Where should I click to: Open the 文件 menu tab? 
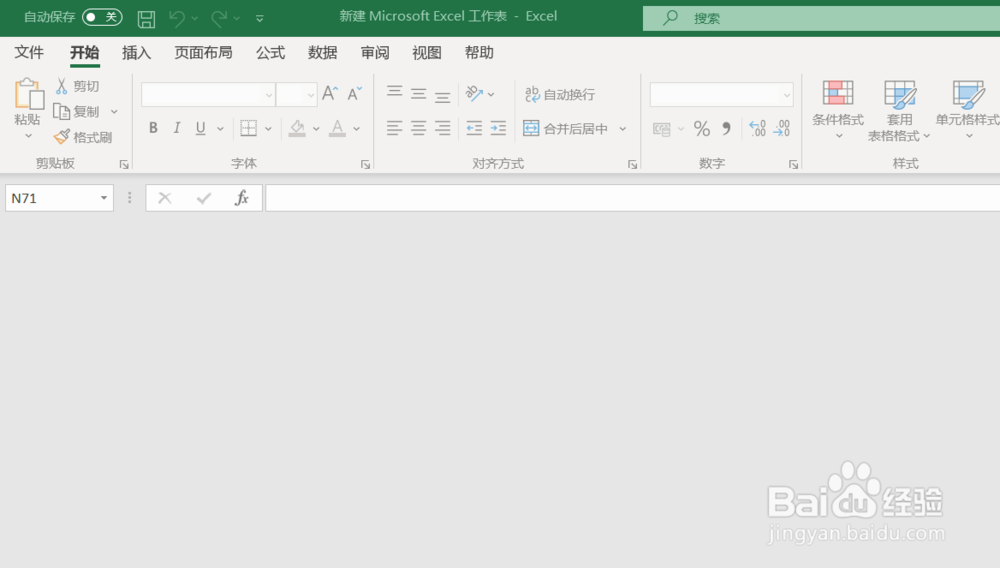click(29, 52)
